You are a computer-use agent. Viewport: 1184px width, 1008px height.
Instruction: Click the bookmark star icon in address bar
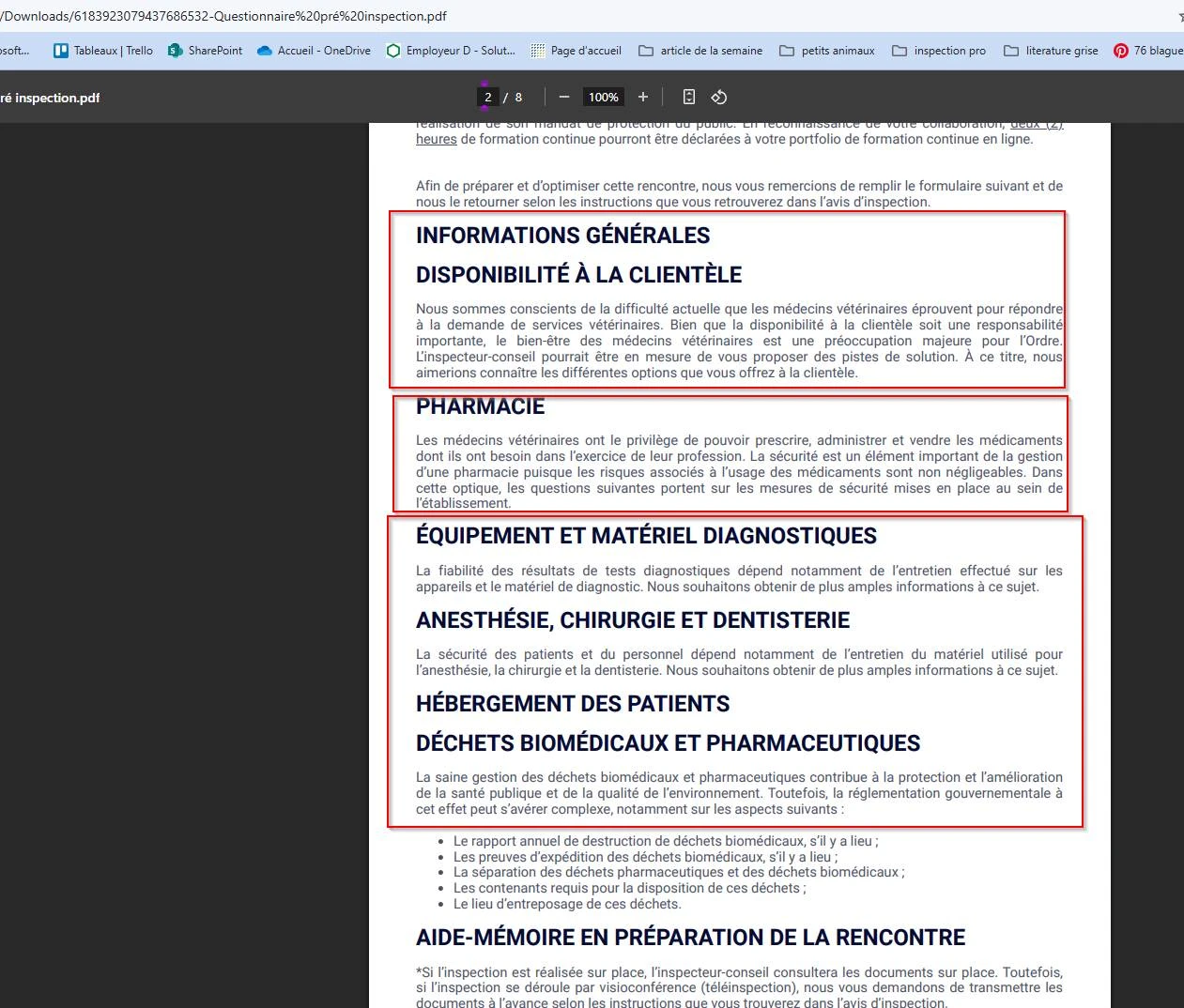pyautogui.click(x=1179, y=16)
